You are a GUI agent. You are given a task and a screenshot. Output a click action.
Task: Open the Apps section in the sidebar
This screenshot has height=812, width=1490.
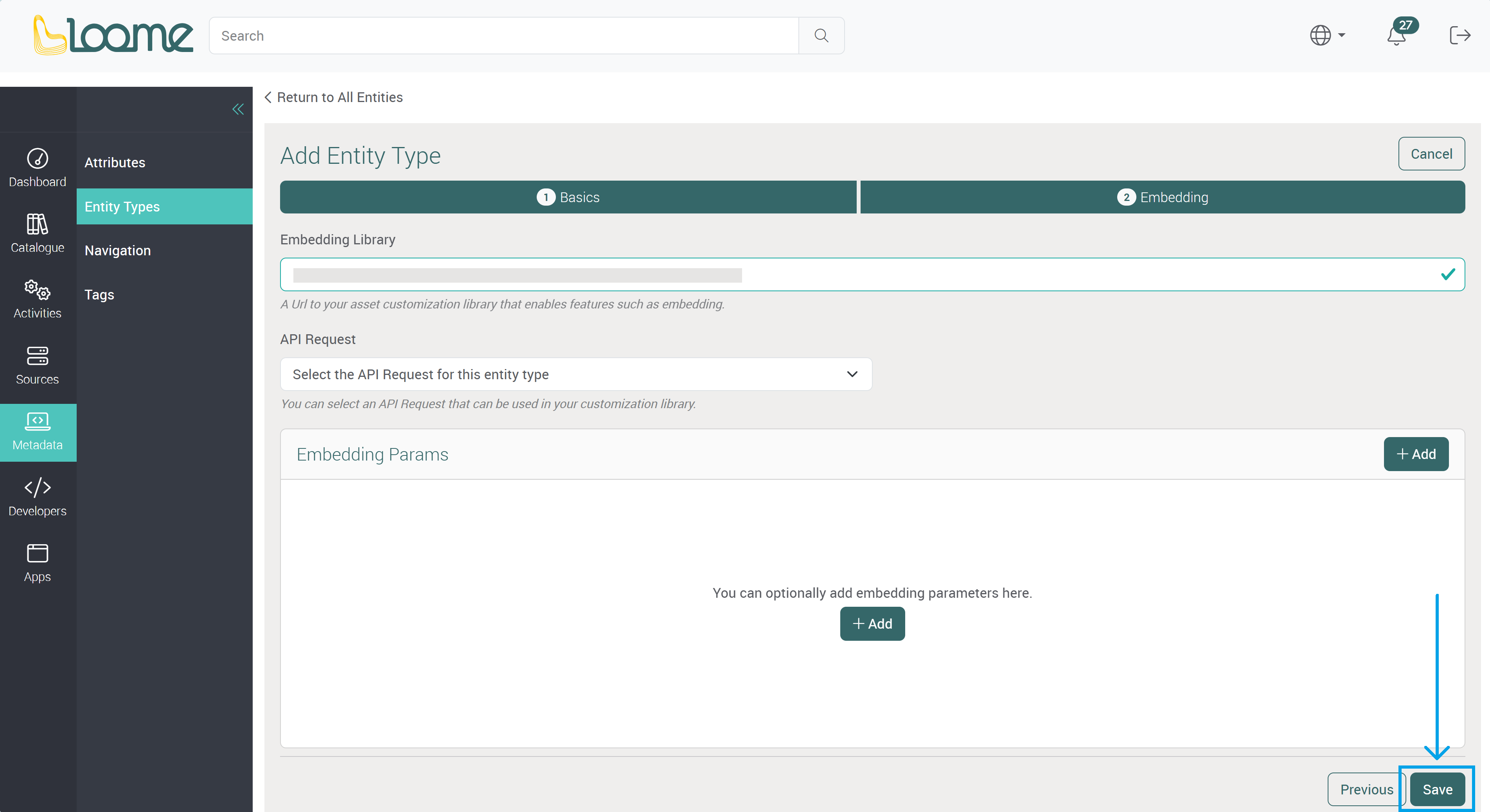click(38, 563)
